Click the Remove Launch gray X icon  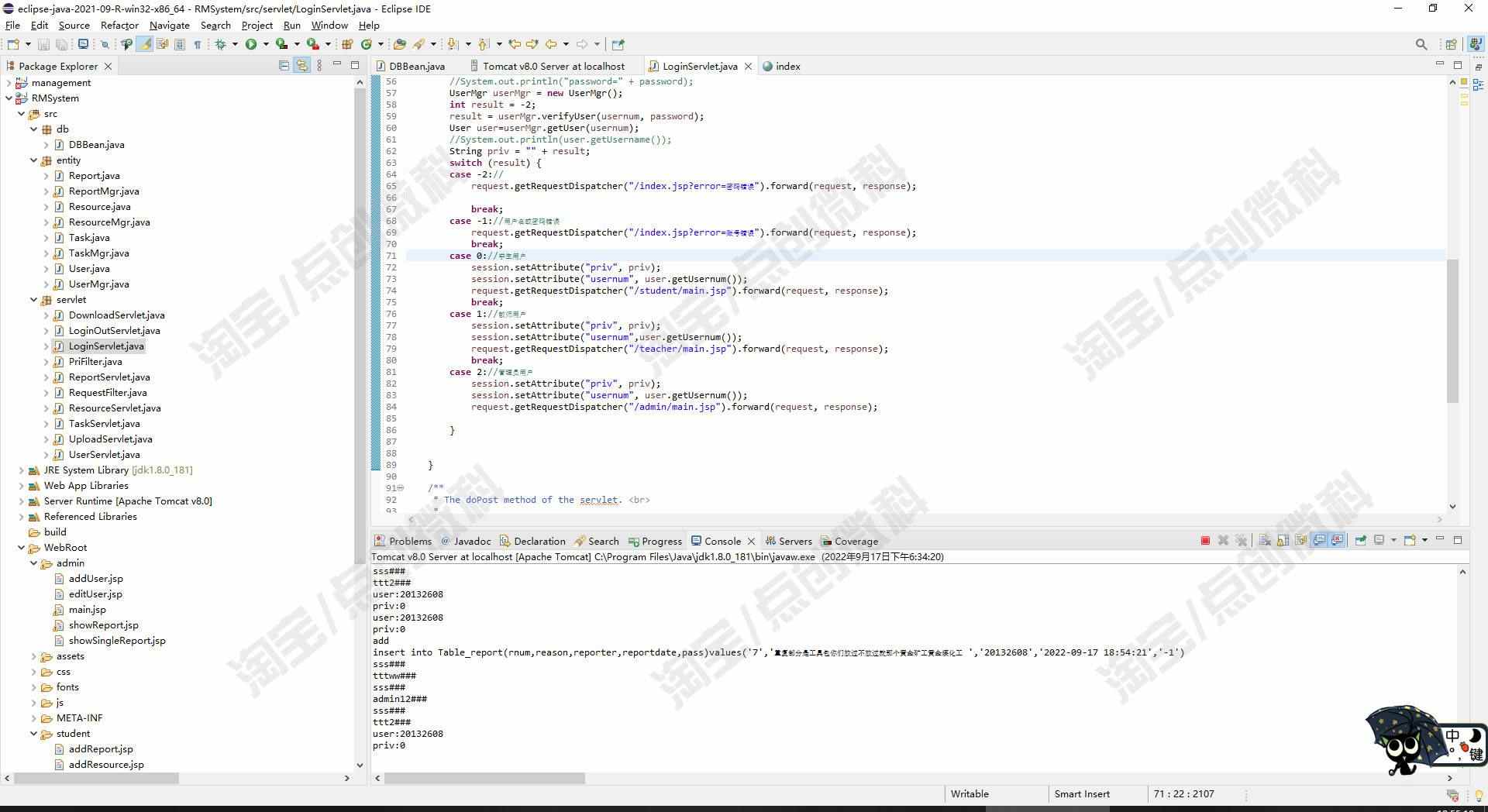click(1223, 541)
